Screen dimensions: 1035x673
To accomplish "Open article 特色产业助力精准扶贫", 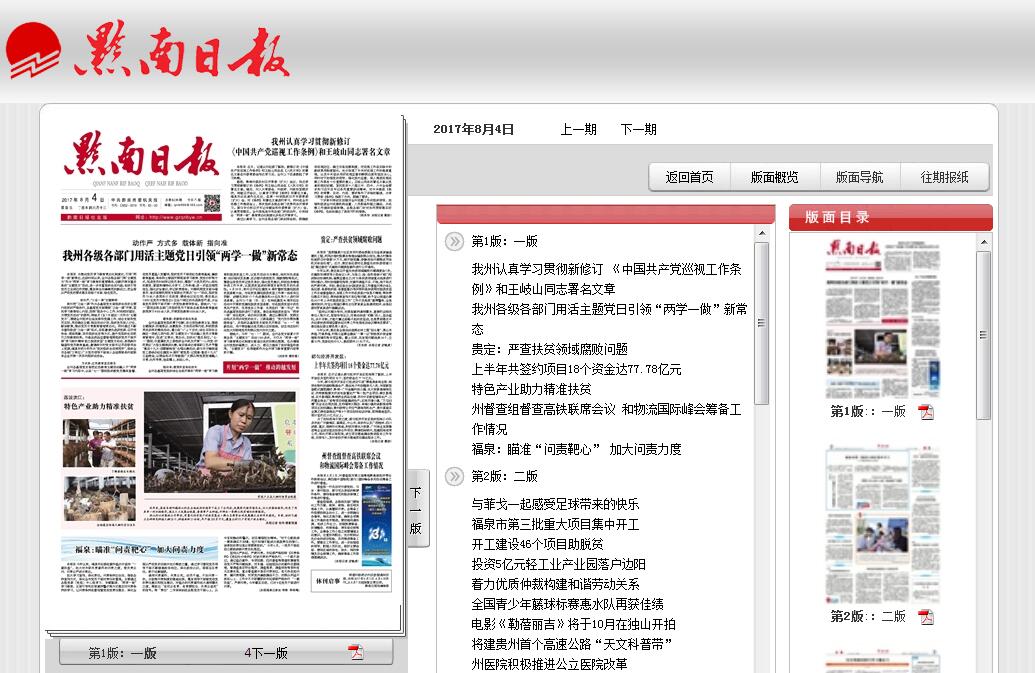I will (531, 389).
